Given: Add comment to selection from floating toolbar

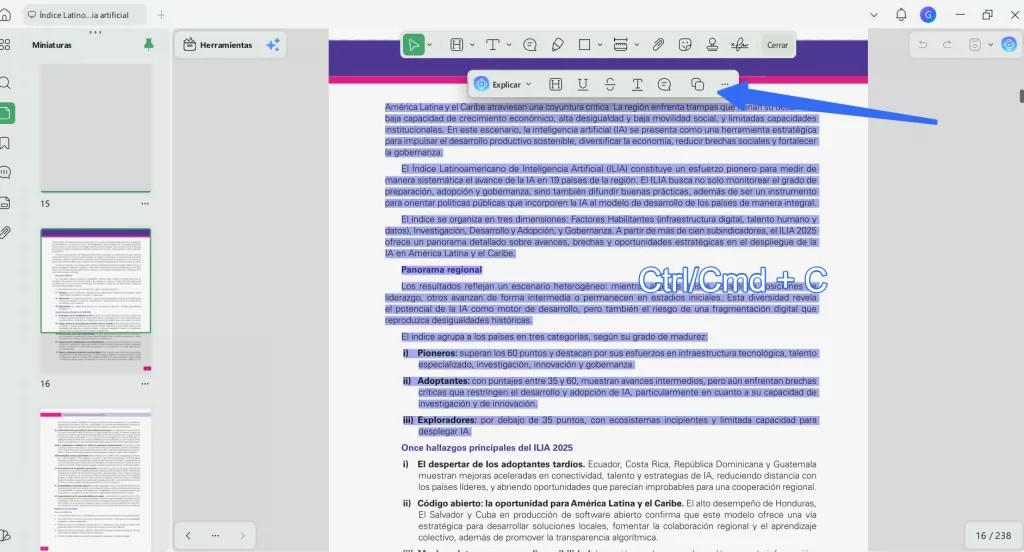Looking at the screenshot, I should click(664, 84).
